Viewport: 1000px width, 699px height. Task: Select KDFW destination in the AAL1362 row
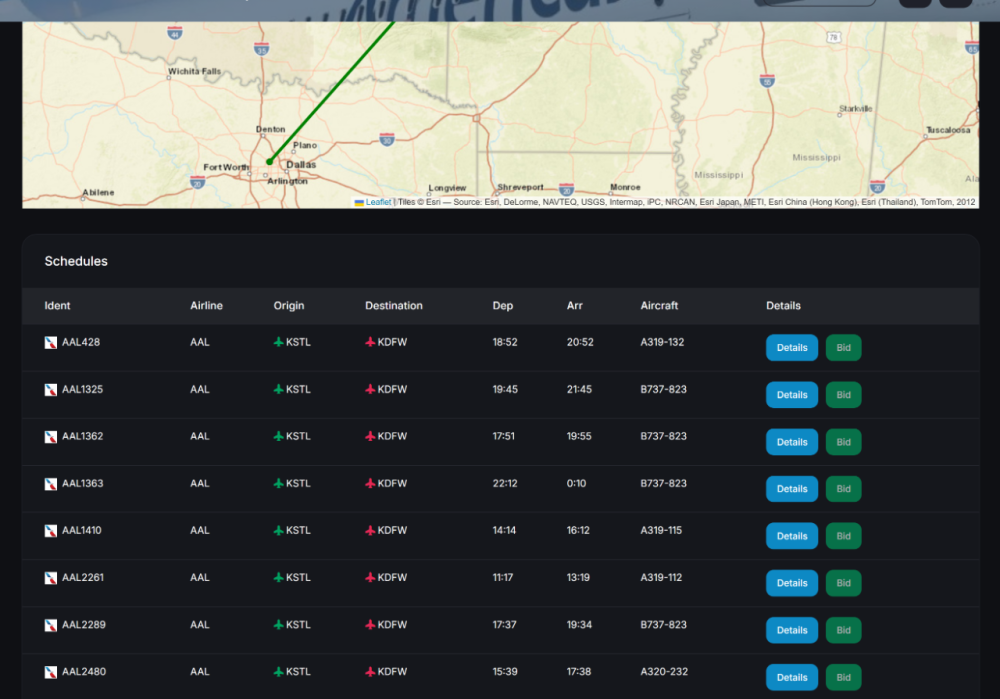tap(392, 437)
